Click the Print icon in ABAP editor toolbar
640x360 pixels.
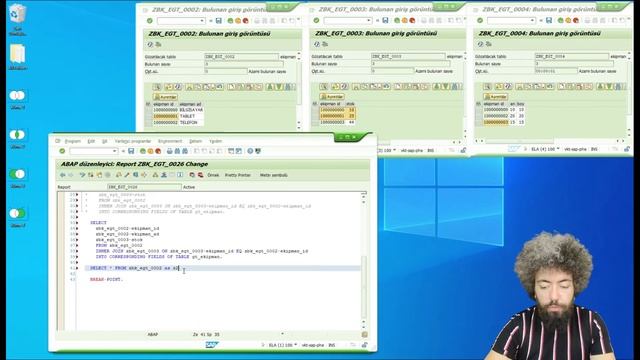[x=169, y=151]
